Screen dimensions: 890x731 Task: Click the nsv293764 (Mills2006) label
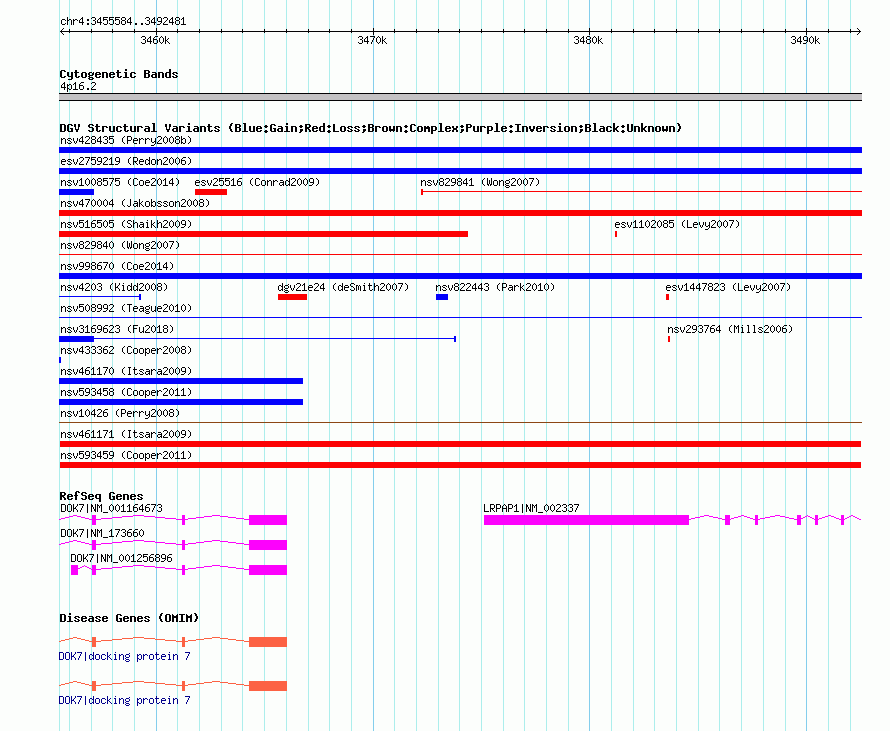coord(730,329)
